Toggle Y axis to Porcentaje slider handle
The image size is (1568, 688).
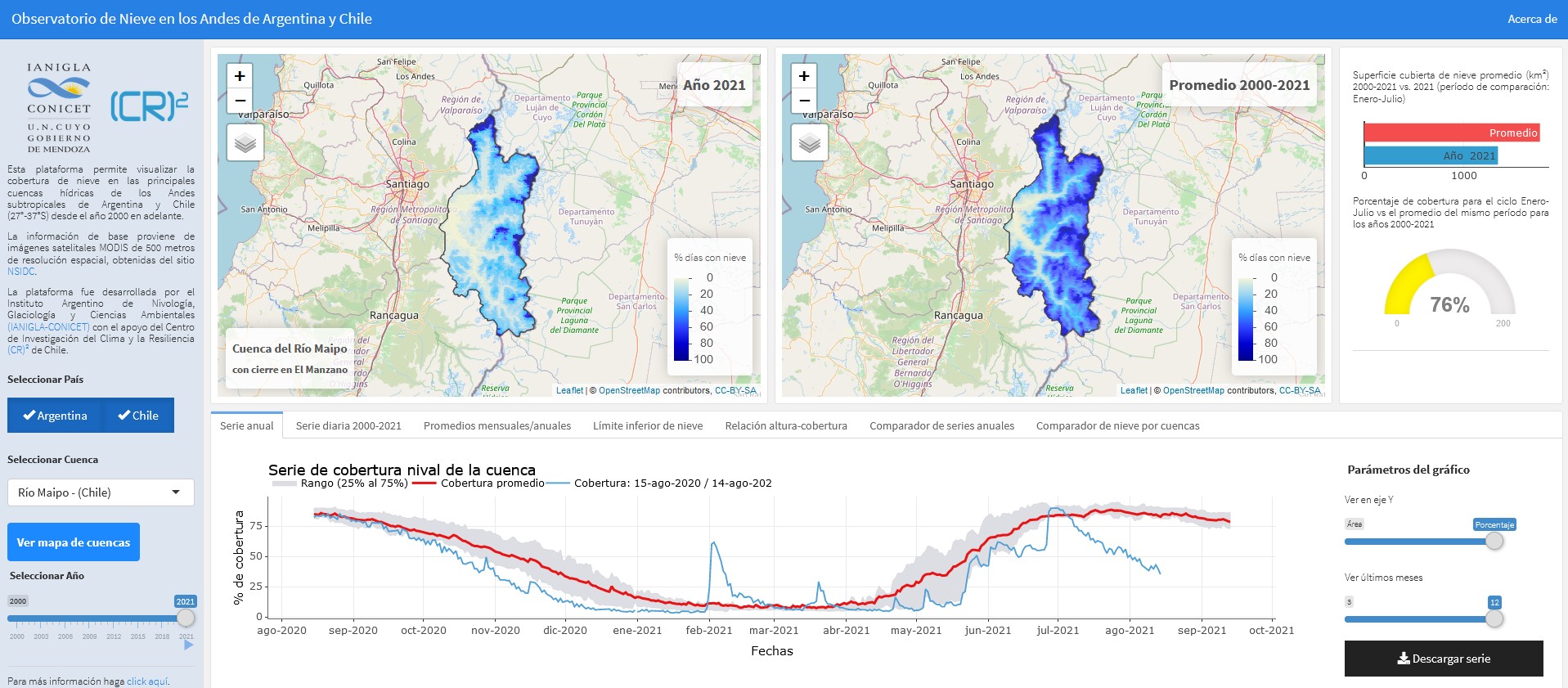click(x=1494, y=541)
